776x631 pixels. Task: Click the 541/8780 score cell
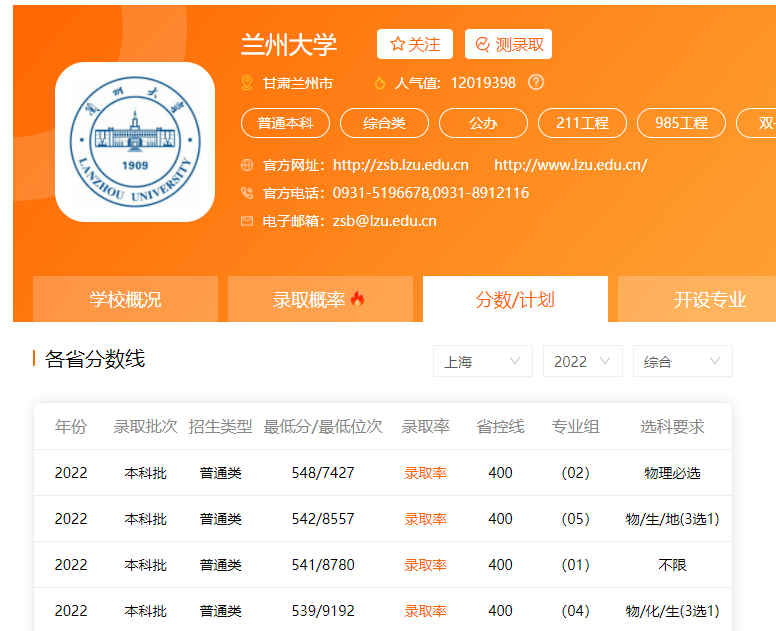(x=323, y=565)
